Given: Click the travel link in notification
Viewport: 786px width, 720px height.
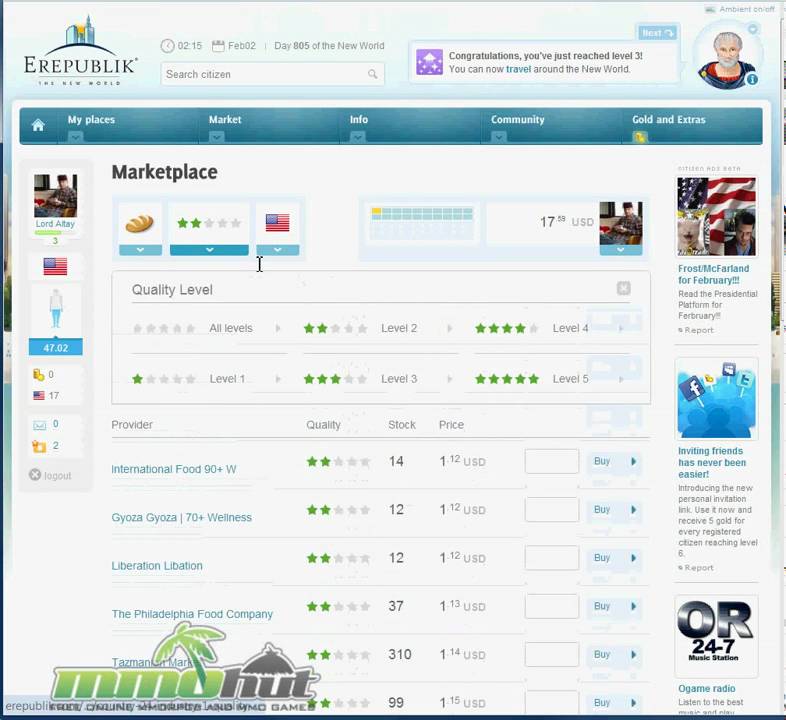Looking at the screenshot, I should [518, 69].
